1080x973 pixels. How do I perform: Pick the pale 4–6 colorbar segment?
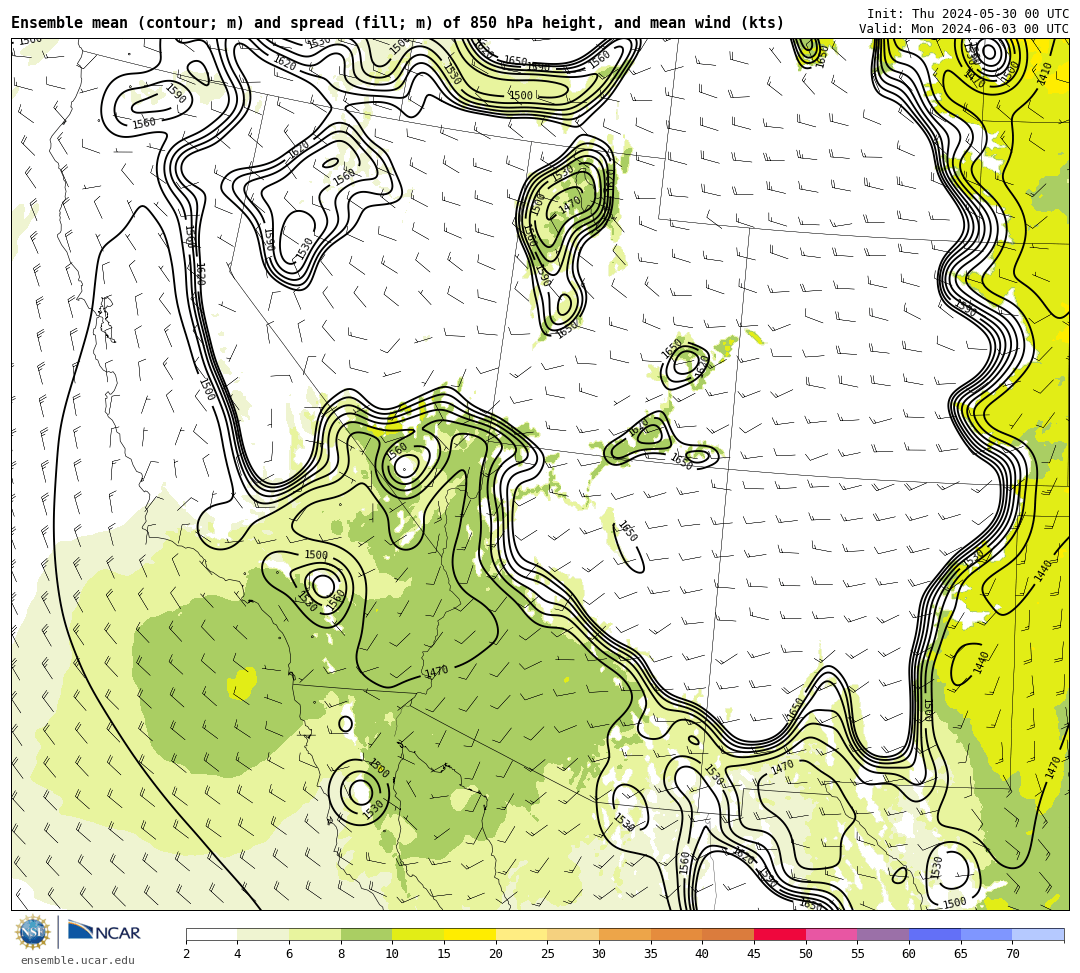263,934
